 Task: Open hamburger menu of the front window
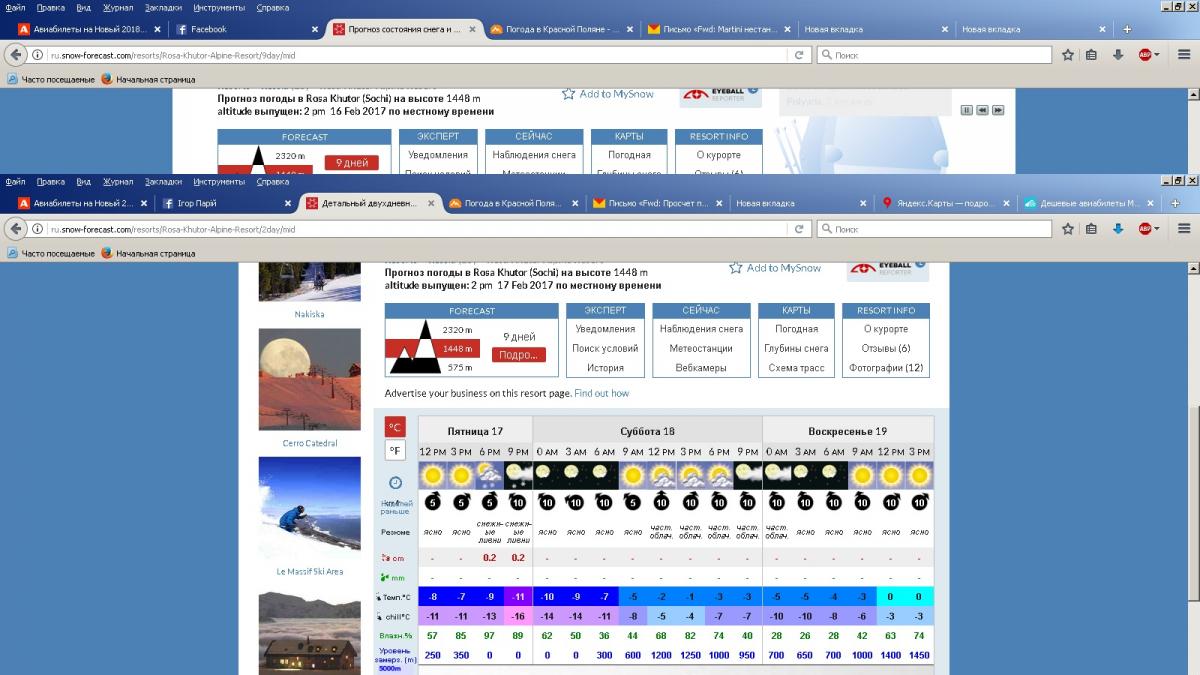coord(1185,229)
